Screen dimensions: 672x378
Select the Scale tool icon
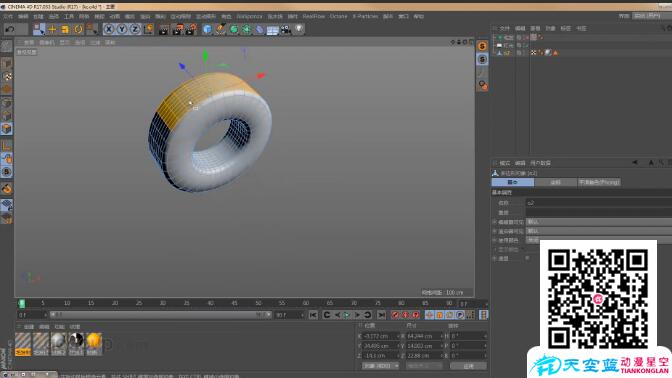point(65,29)
